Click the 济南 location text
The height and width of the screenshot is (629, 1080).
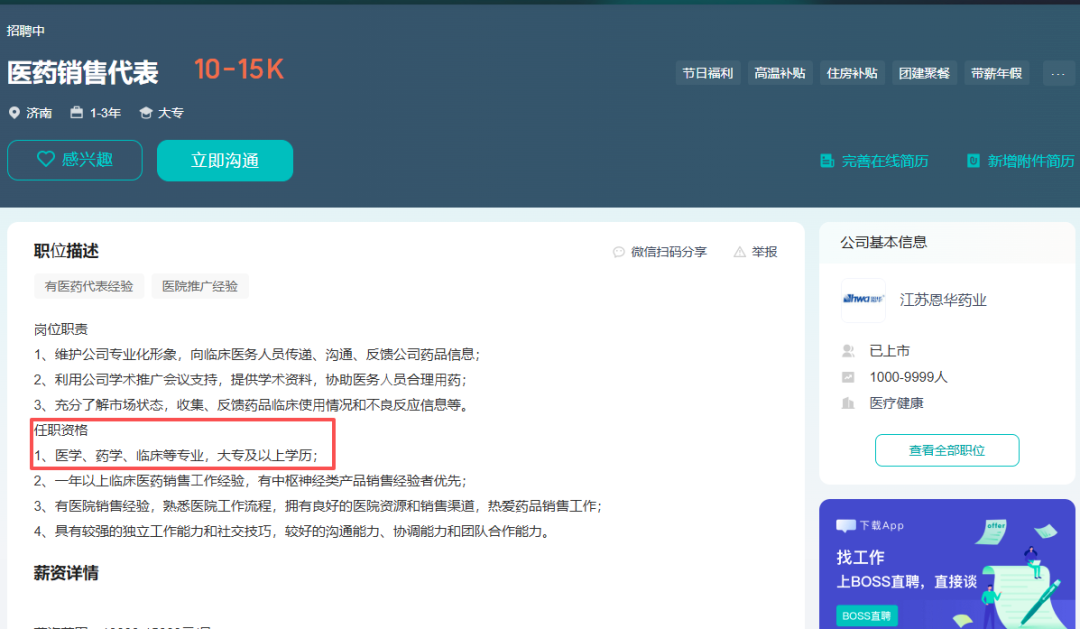click(x=39, y=113)
